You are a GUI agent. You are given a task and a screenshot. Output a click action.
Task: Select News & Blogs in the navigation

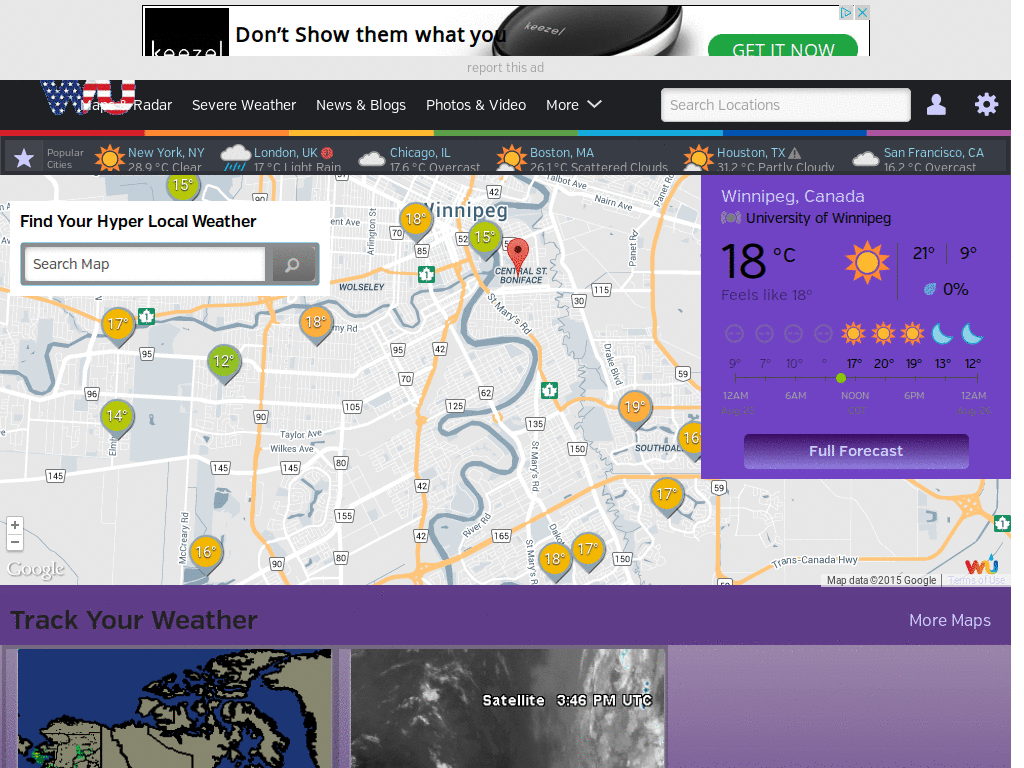pos(361,104)
